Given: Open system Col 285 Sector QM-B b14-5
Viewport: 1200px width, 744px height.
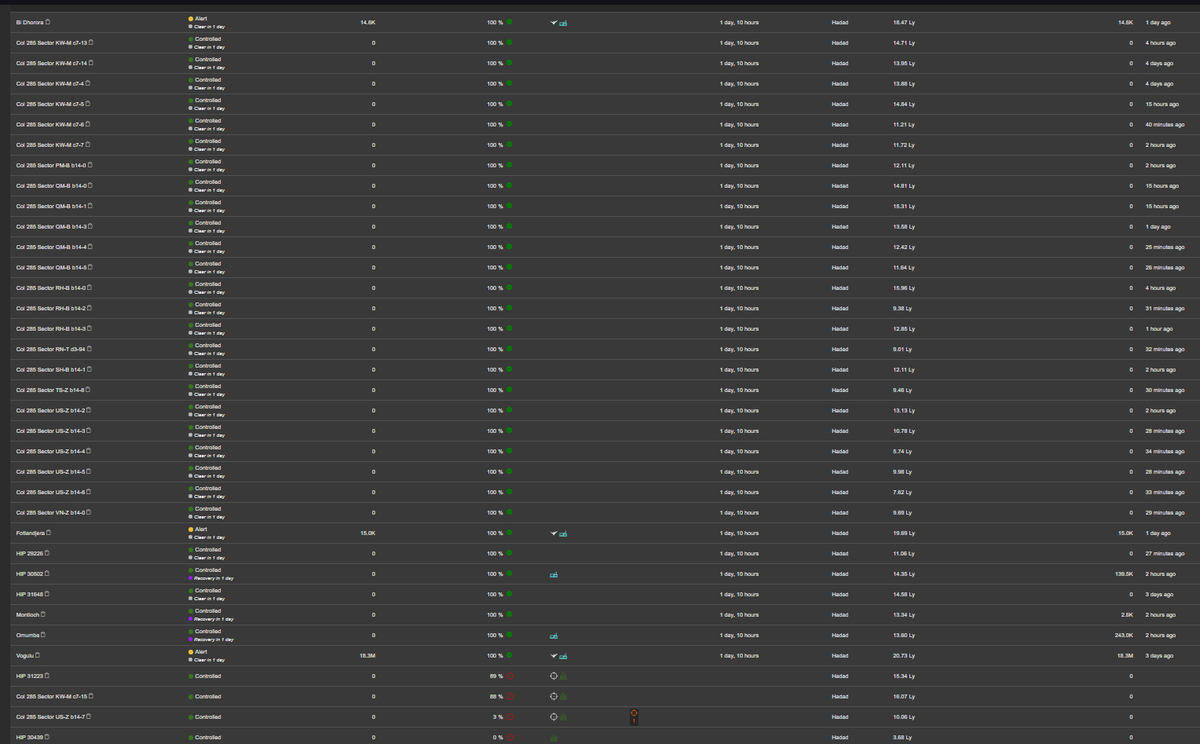Looking at the screenshot, I should click(x=51, y=267).
